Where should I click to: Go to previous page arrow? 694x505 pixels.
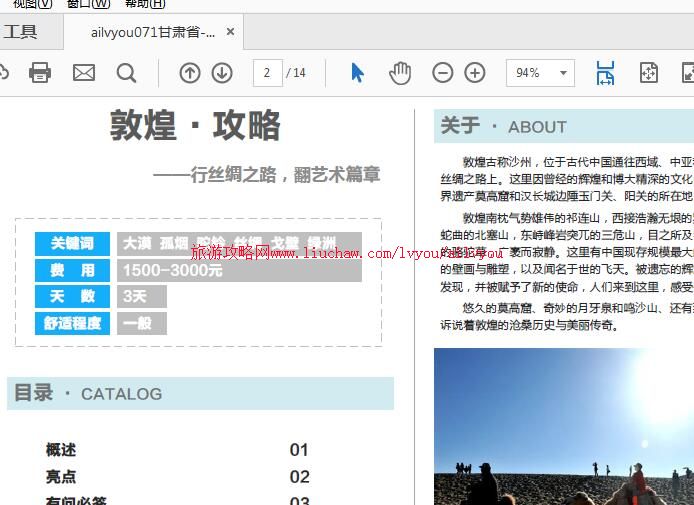point(190,72)
